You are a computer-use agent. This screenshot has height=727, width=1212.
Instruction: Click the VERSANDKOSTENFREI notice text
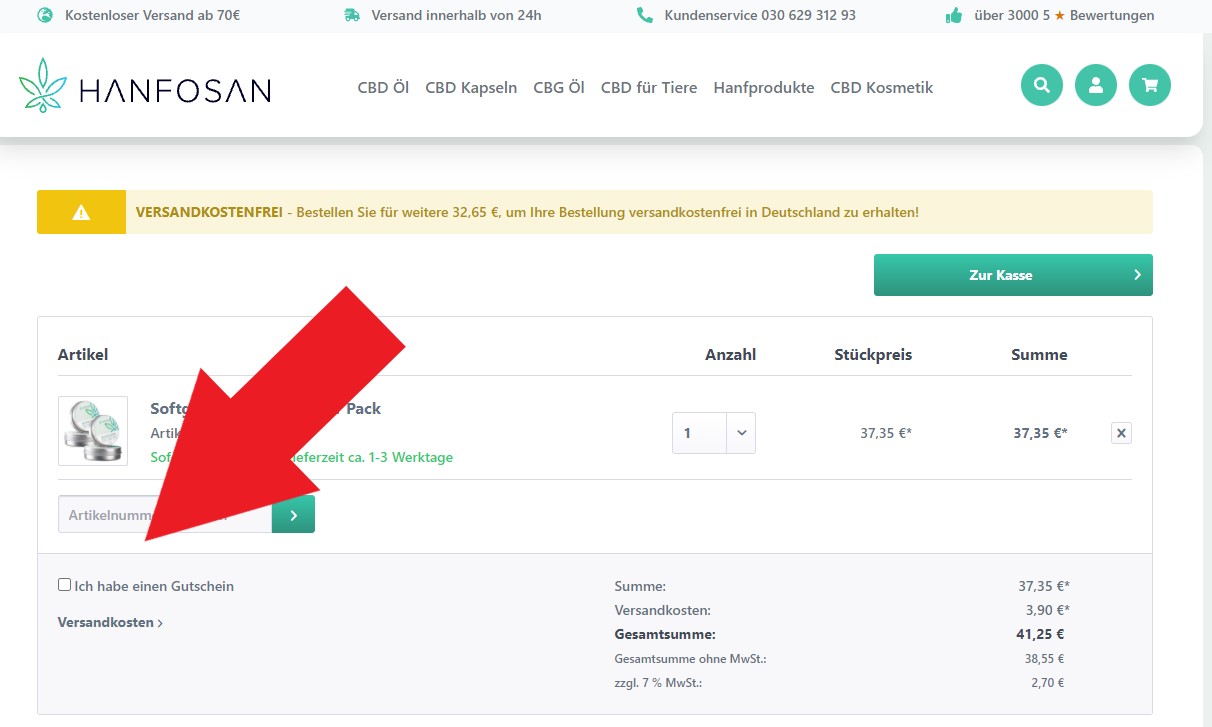527,212
